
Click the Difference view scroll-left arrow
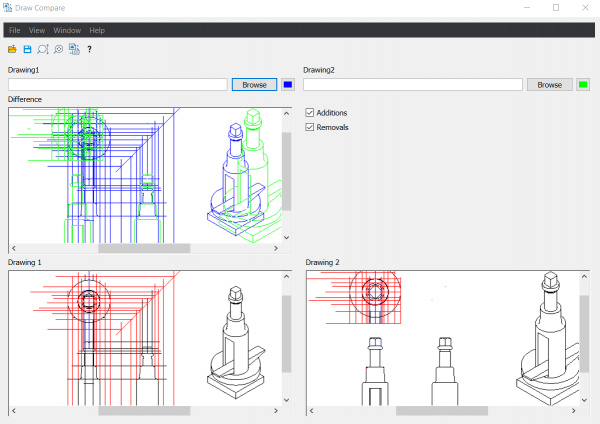(14, 248)
